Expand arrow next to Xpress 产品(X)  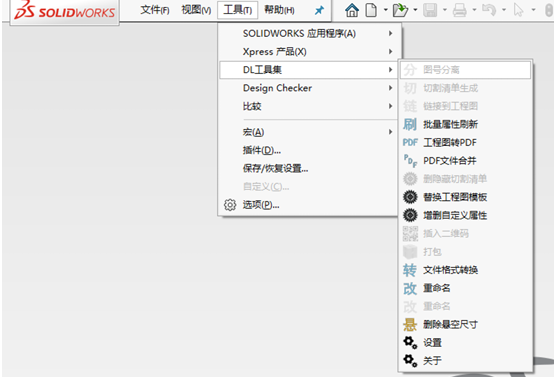tap(390, 52)
